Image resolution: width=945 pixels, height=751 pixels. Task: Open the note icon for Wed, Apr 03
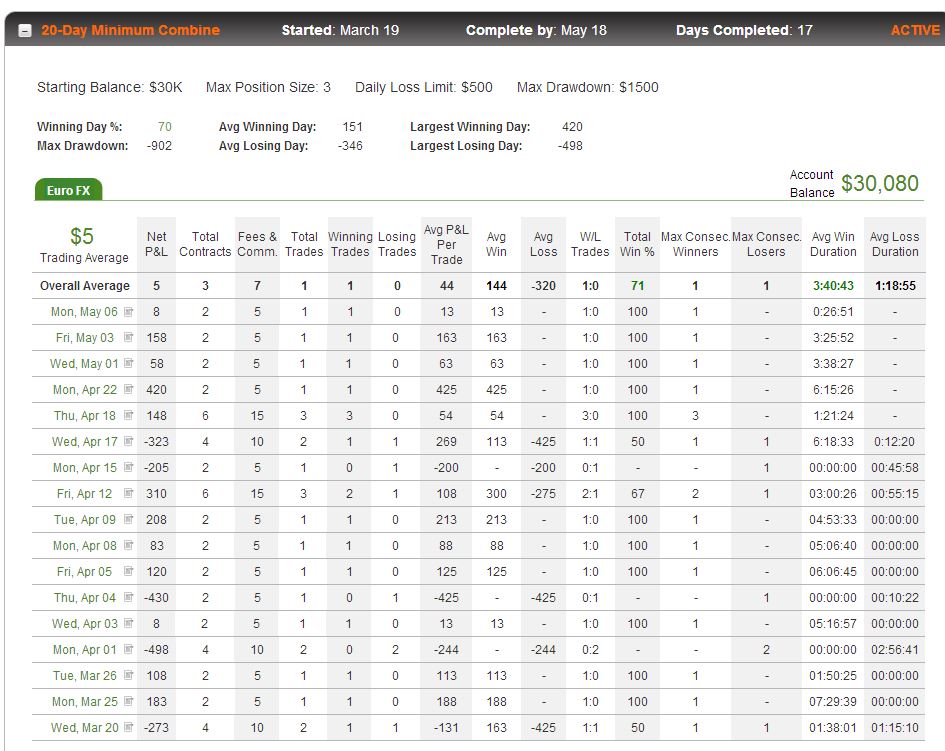(x=128, y=623)
